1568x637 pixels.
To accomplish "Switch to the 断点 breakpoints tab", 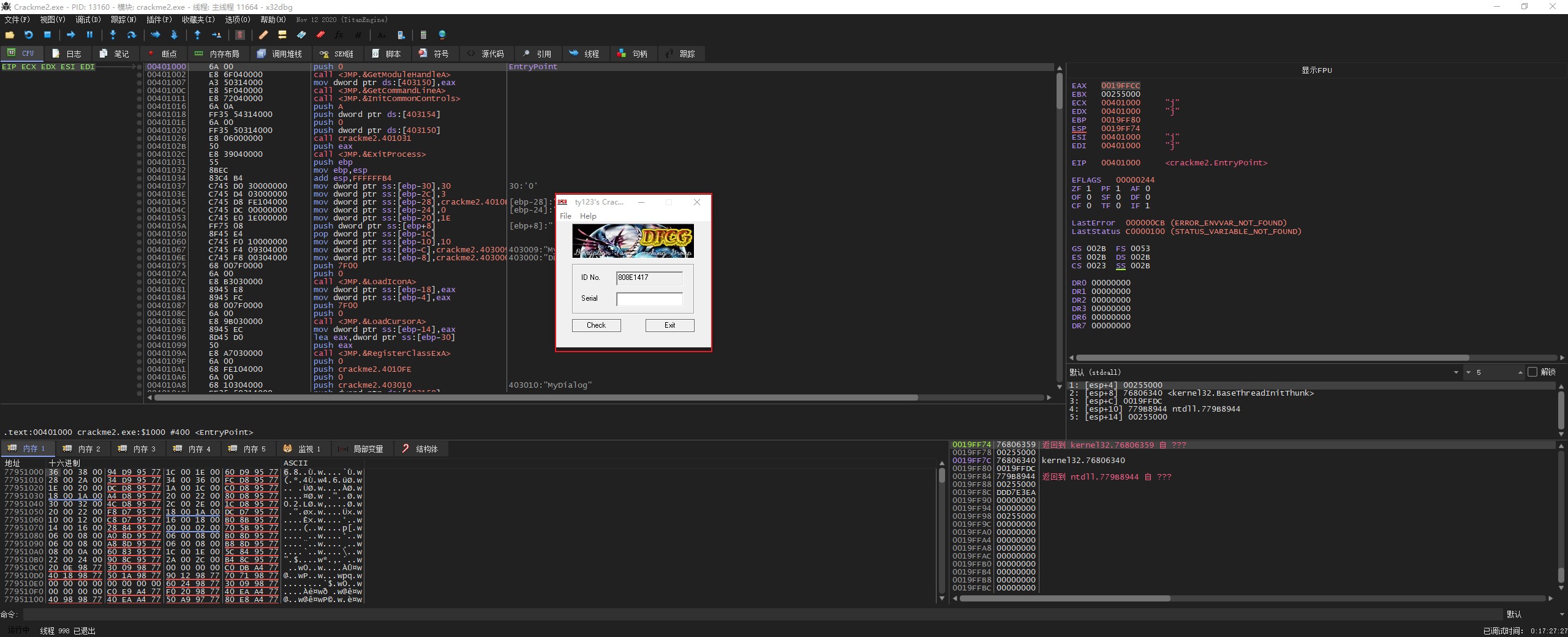I will 162,54.
